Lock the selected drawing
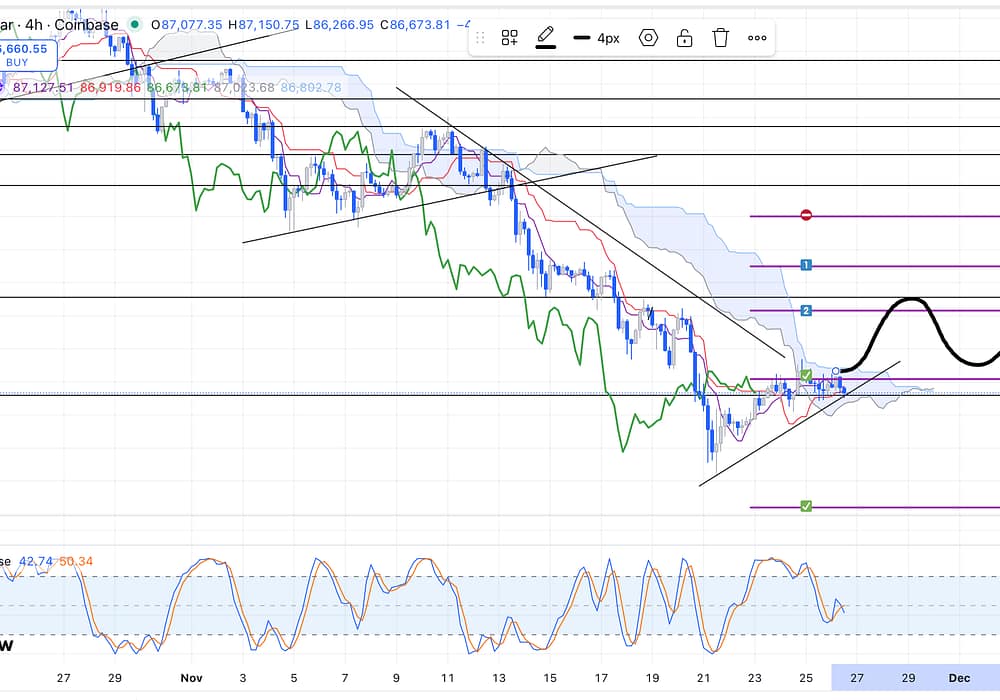Screen dimensions: 1000x700 tap(684, 38)
